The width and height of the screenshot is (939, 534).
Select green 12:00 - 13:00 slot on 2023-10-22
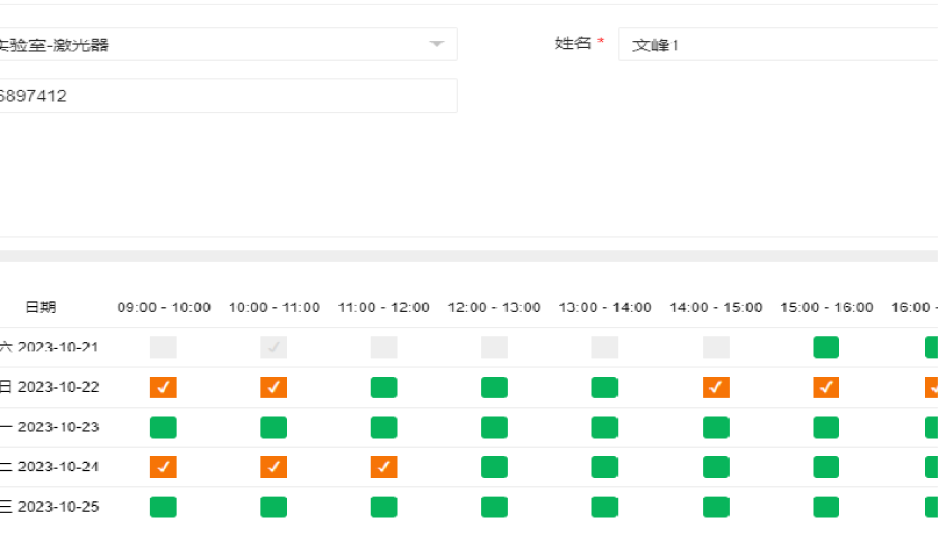pyautogui.click(x=494, y=387)
